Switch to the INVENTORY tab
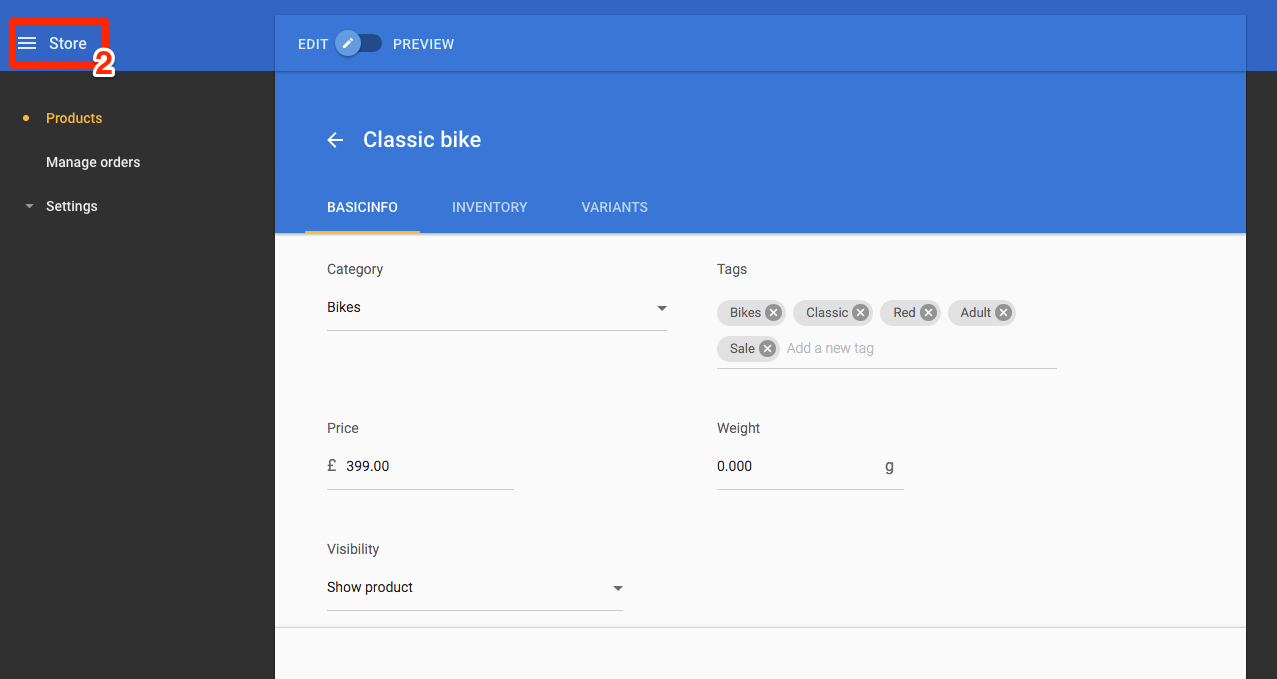 point(490,207)
